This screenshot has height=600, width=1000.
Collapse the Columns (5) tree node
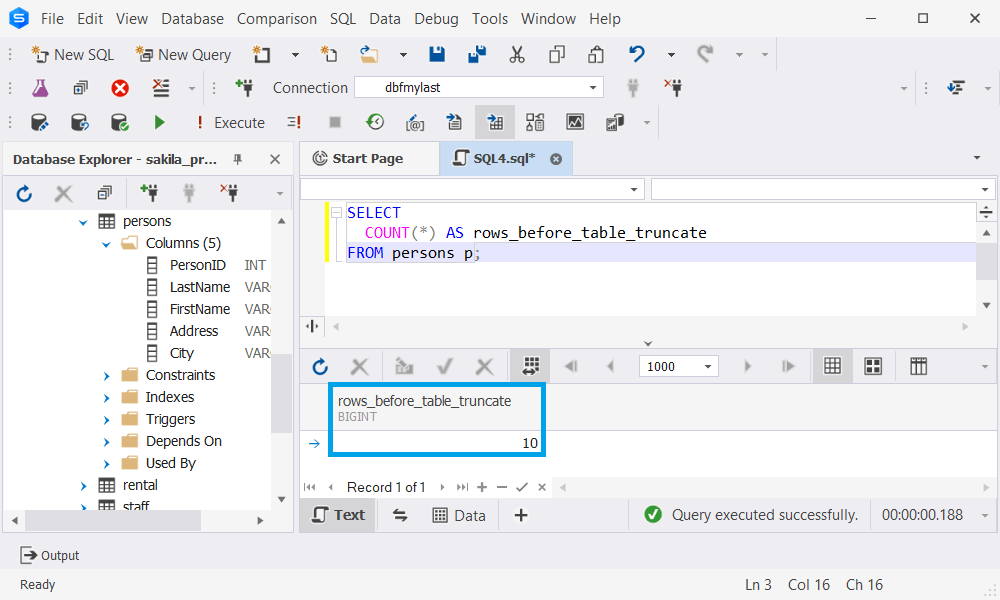click(x=105, y=243)
